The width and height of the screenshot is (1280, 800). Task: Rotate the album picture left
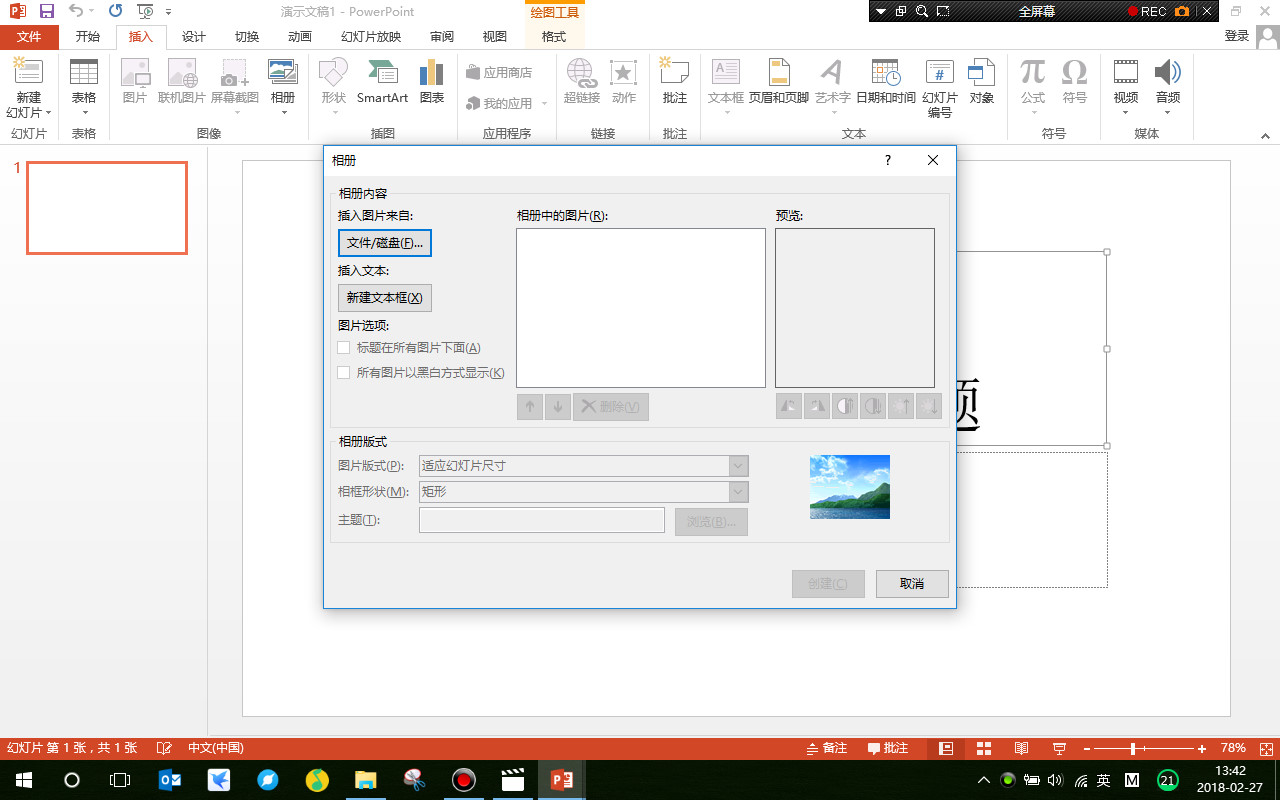click(788, 406)
